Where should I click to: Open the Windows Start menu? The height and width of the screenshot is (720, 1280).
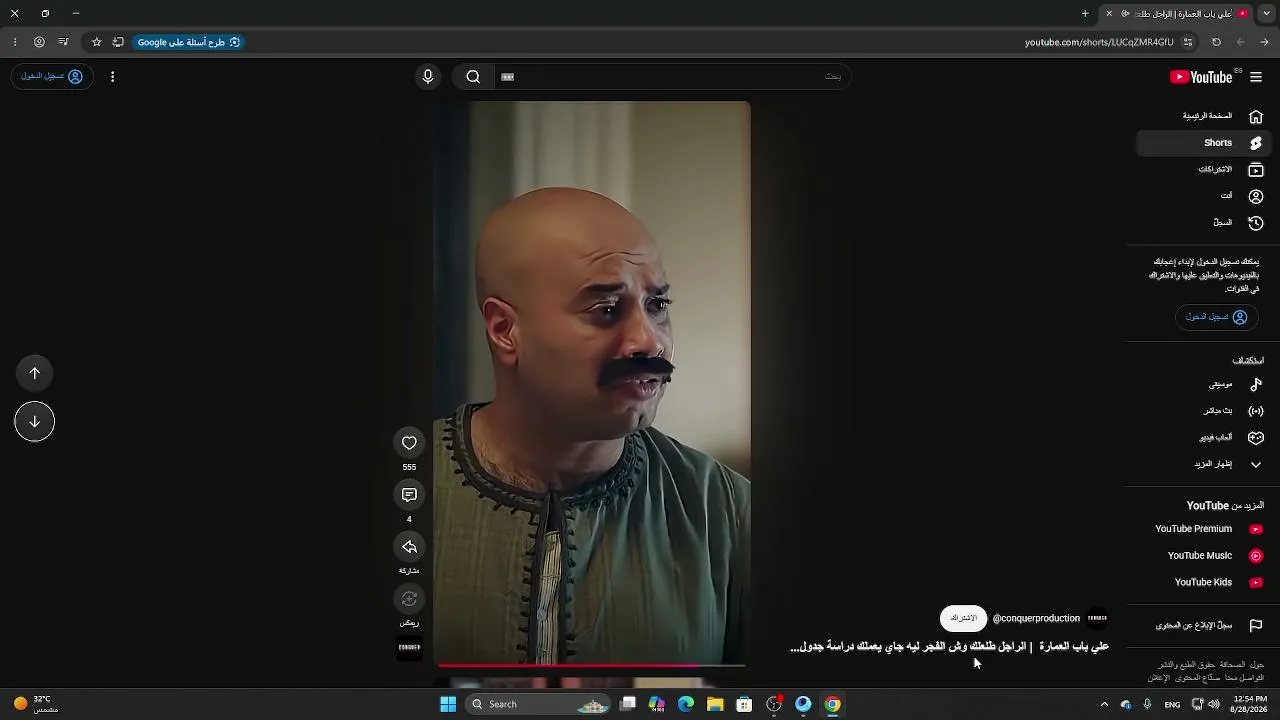pyautogui.click(x=448, y=704)
